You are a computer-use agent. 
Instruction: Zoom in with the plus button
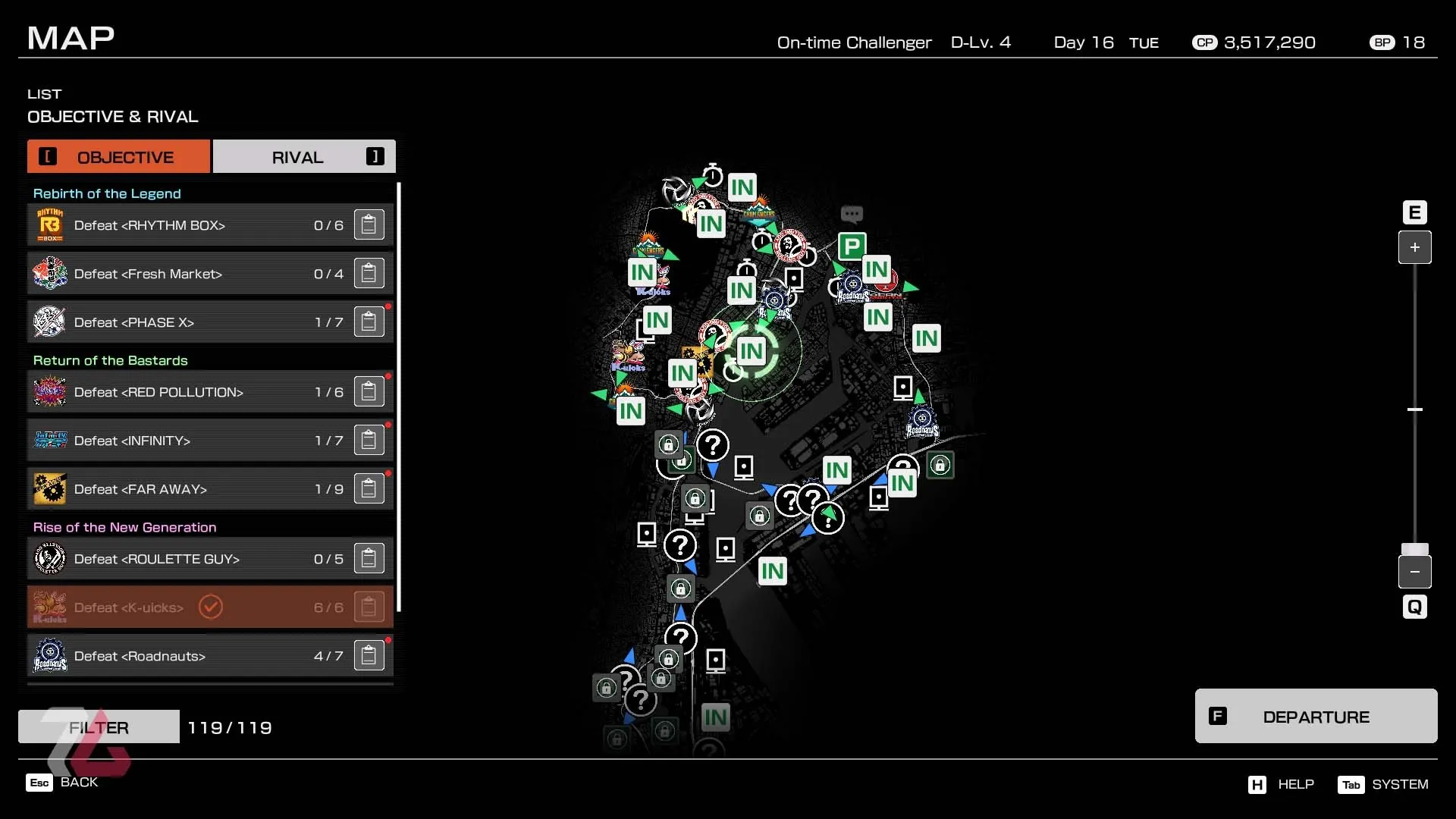(1414, 247)
